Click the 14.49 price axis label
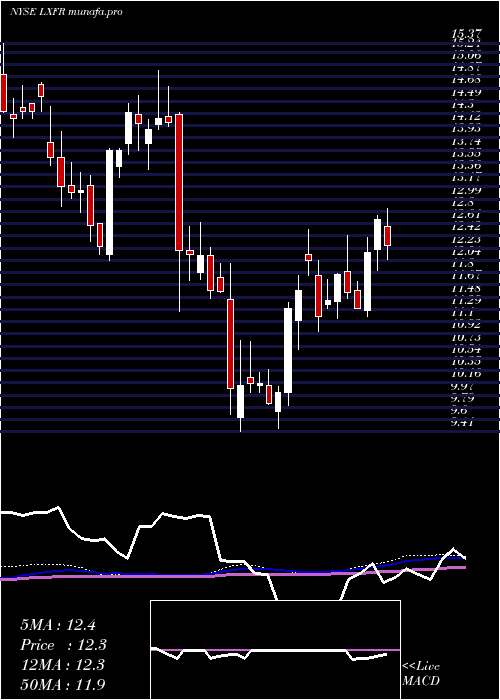This screenshot has height=700, width=500. [466, 93]
